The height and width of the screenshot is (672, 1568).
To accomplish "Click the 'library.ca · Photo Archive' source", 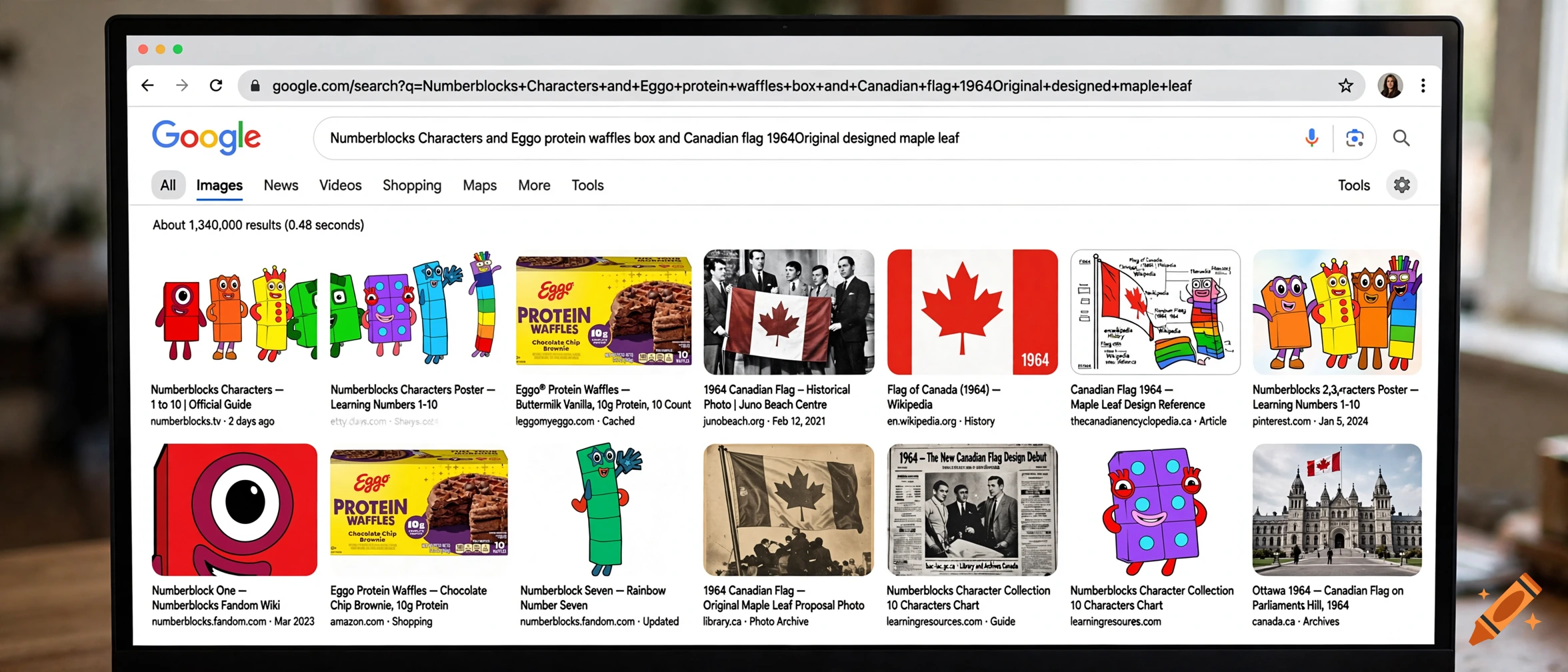I will pos(756,621).
